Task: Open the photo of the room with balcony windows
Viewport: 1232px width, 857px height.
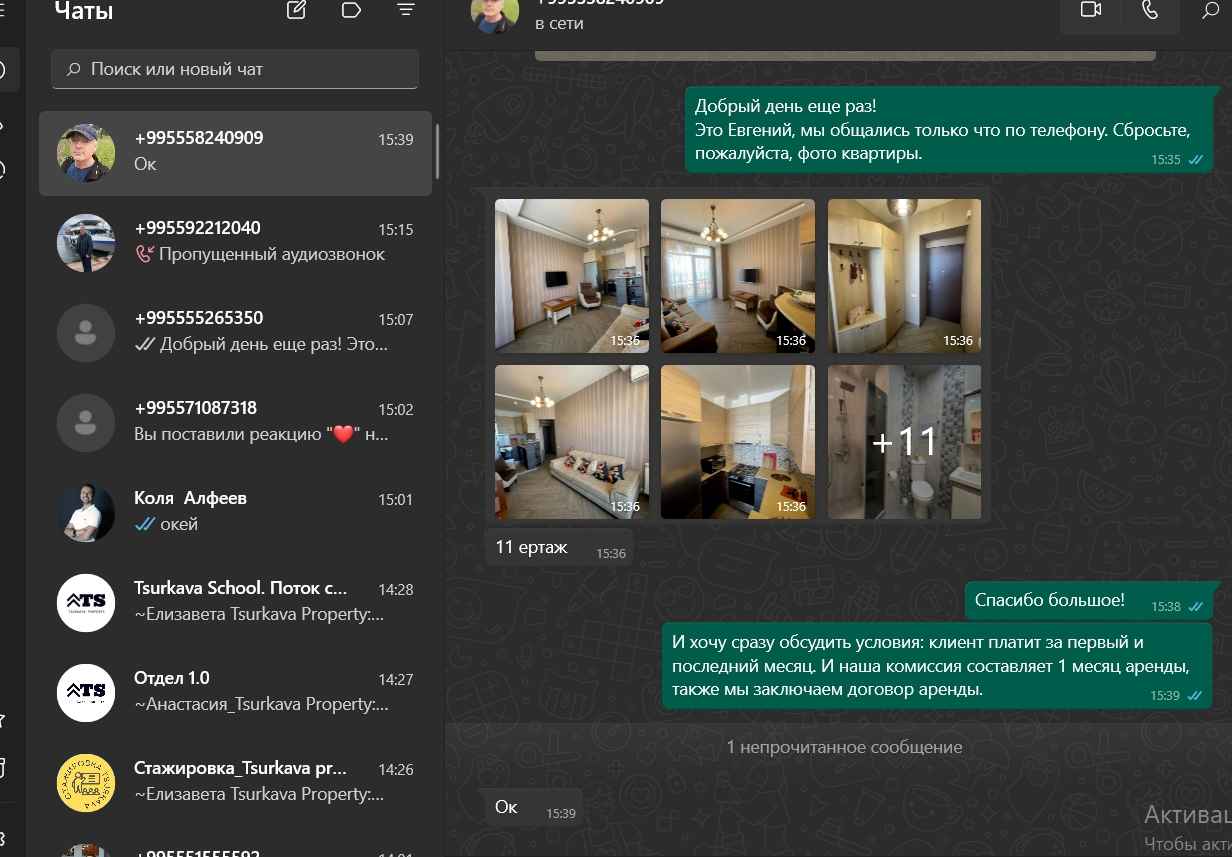Action: (x=738, y=276)
